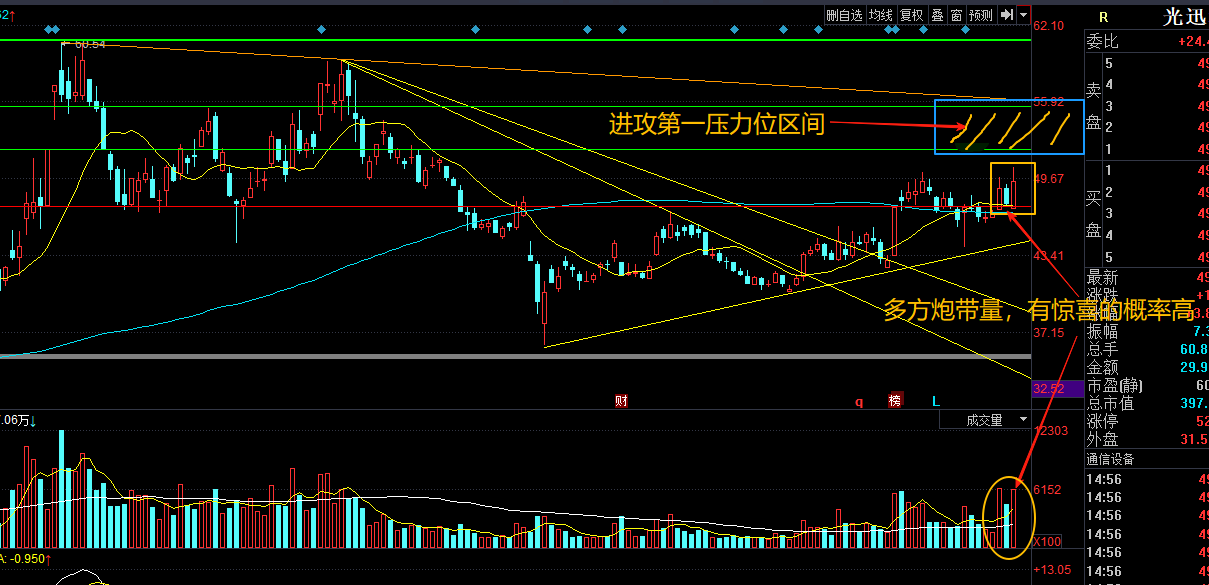Viewport: 1209px width, 585px height.
Task: Click the yellow R marker beside 光迅
Action: (x=1103, y=17)
